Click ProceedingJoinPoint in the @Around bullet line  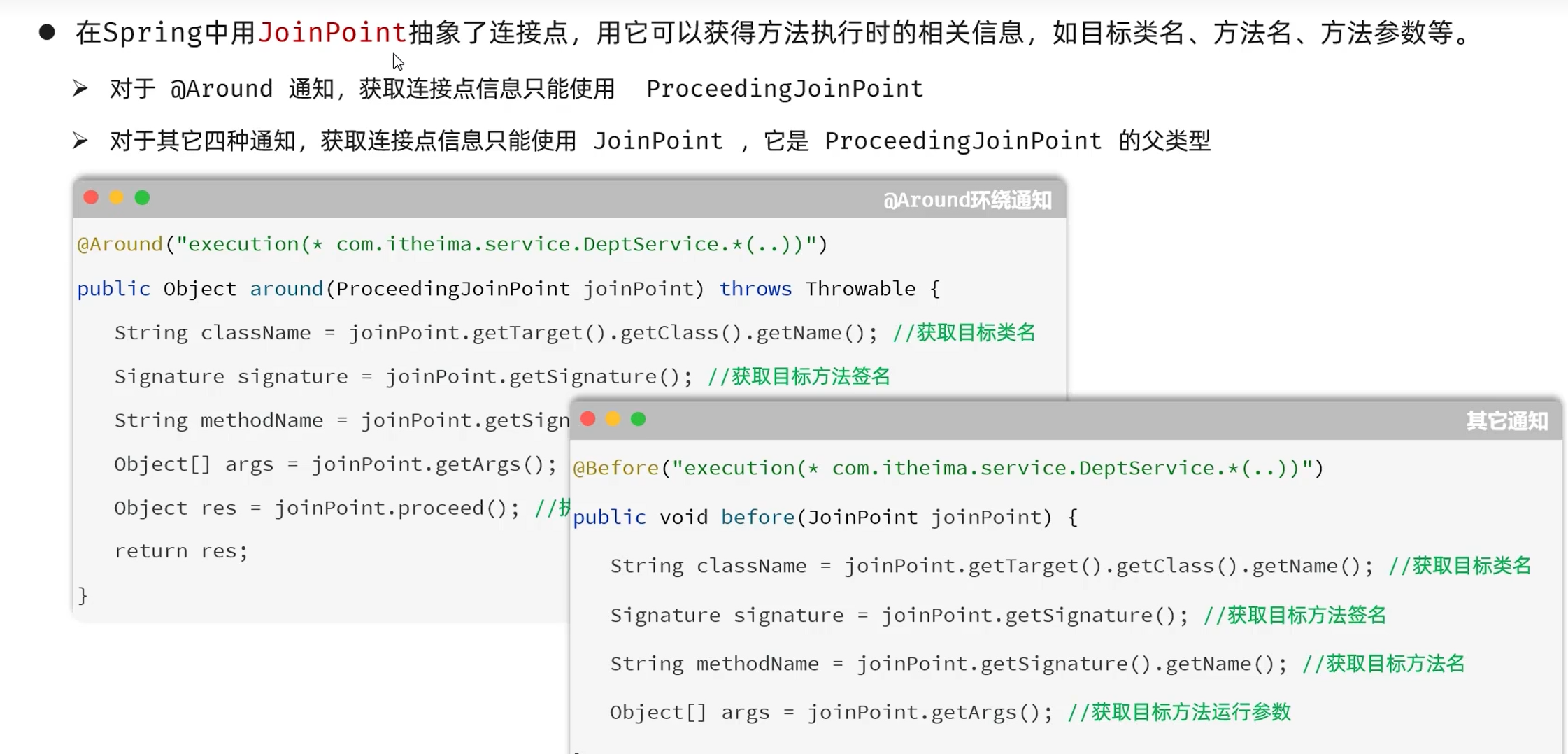[x=785, y=89]
